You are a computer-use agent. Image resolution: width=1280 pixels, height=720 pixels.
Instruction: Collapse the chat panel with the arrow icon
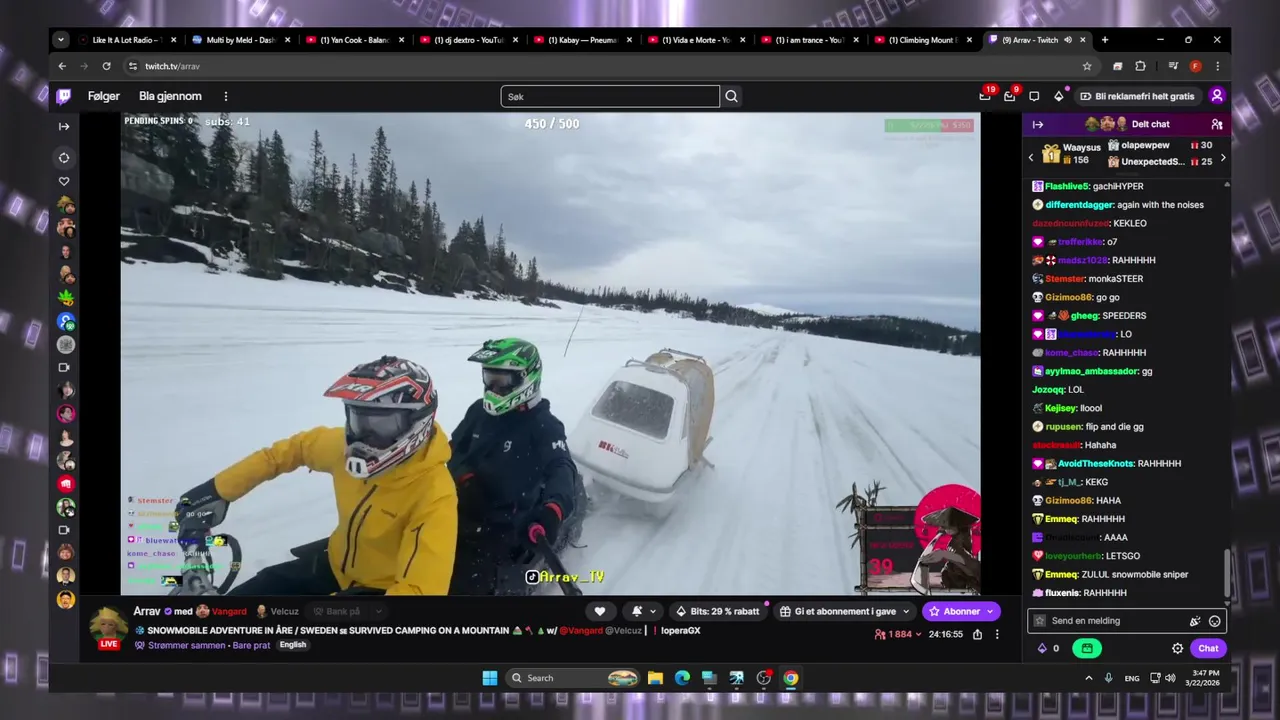1038,124
